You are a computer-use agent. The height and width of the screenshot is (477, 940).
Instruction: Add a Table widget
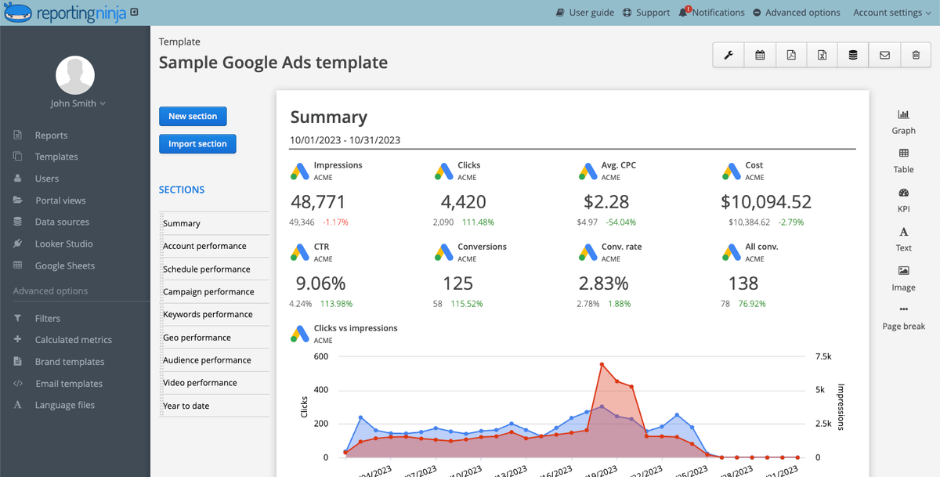[903, 161]
